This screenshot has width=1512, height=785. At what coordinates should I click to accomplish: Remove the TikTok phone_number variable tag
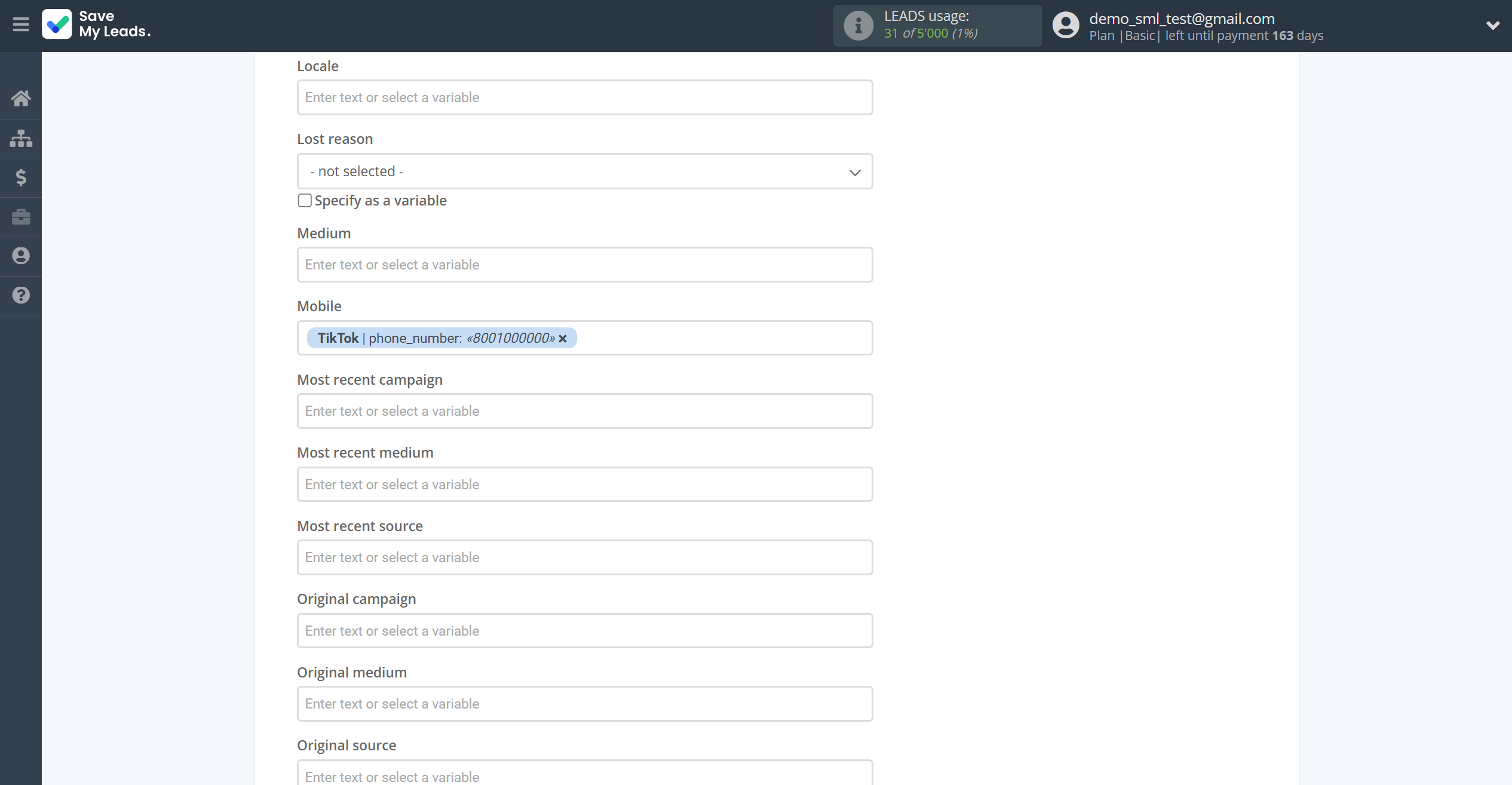click(x=563, y=338)
